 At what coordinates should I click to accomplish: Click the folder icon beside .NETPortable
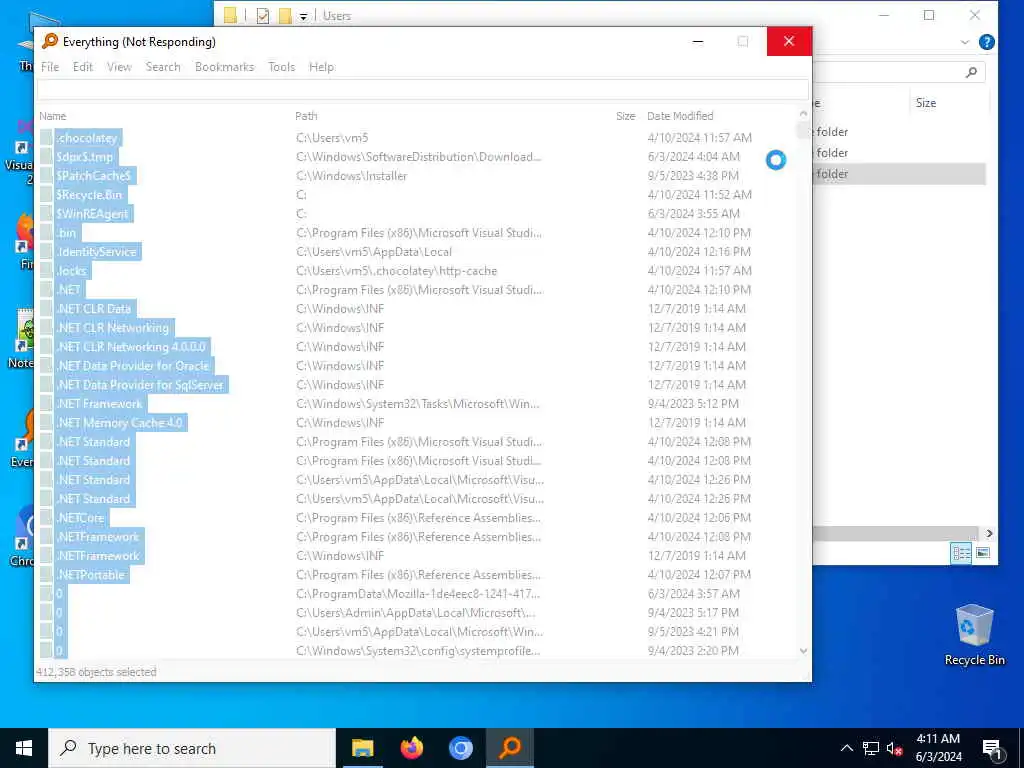(x=46, y=575)
